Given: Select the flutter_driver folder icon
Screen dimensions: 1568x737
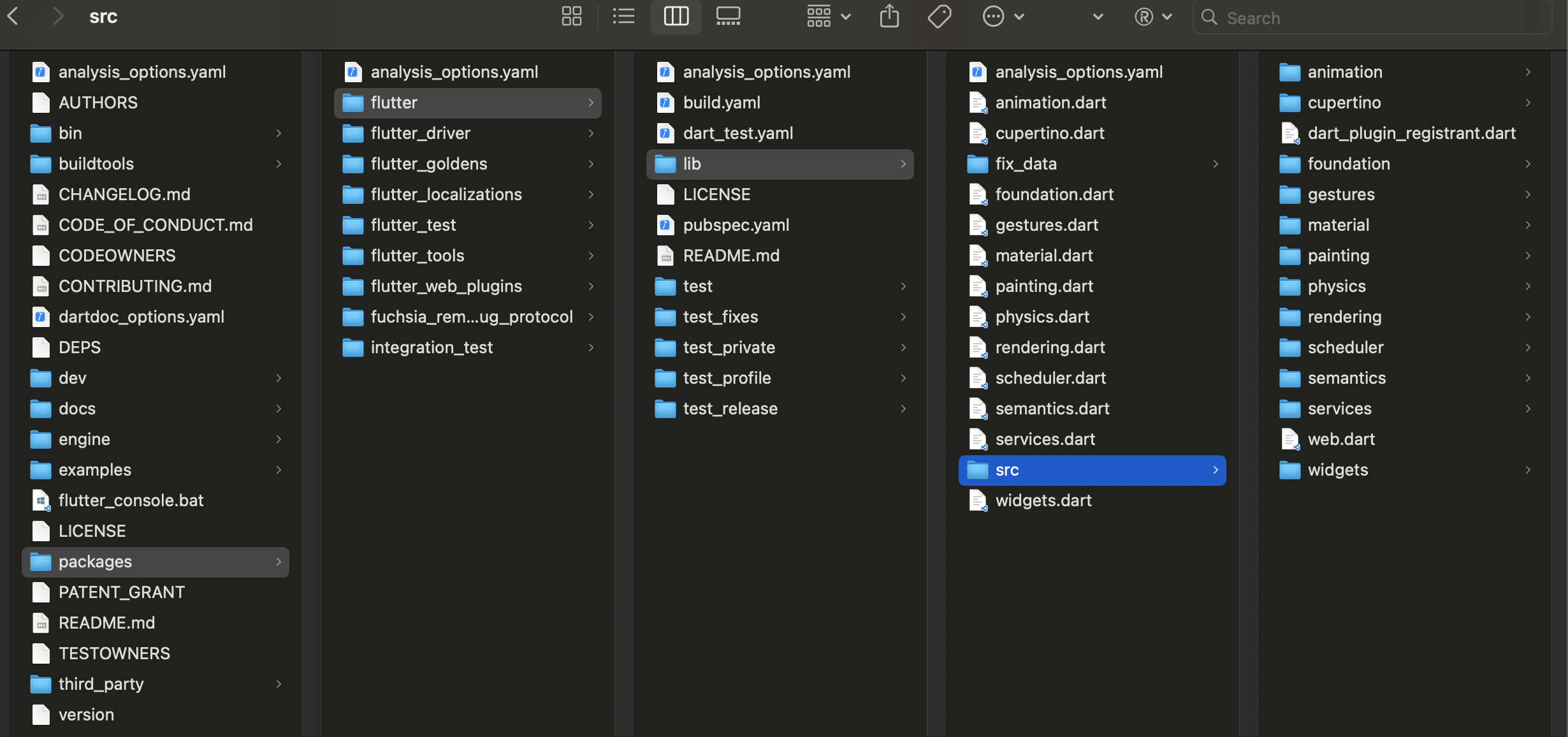Looking at the screenshot, I should (x=353, y=133).
